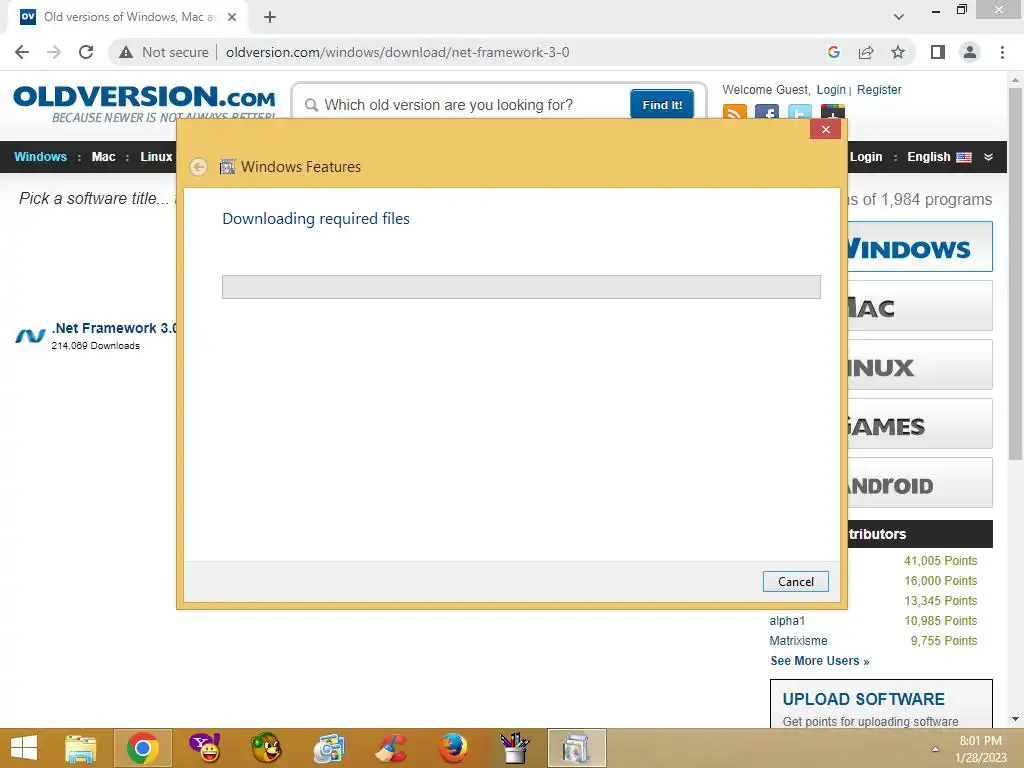Open File Explorer from the taskbar
The width and height of the screenshot is (1024, 768).
tap(81, 748)
